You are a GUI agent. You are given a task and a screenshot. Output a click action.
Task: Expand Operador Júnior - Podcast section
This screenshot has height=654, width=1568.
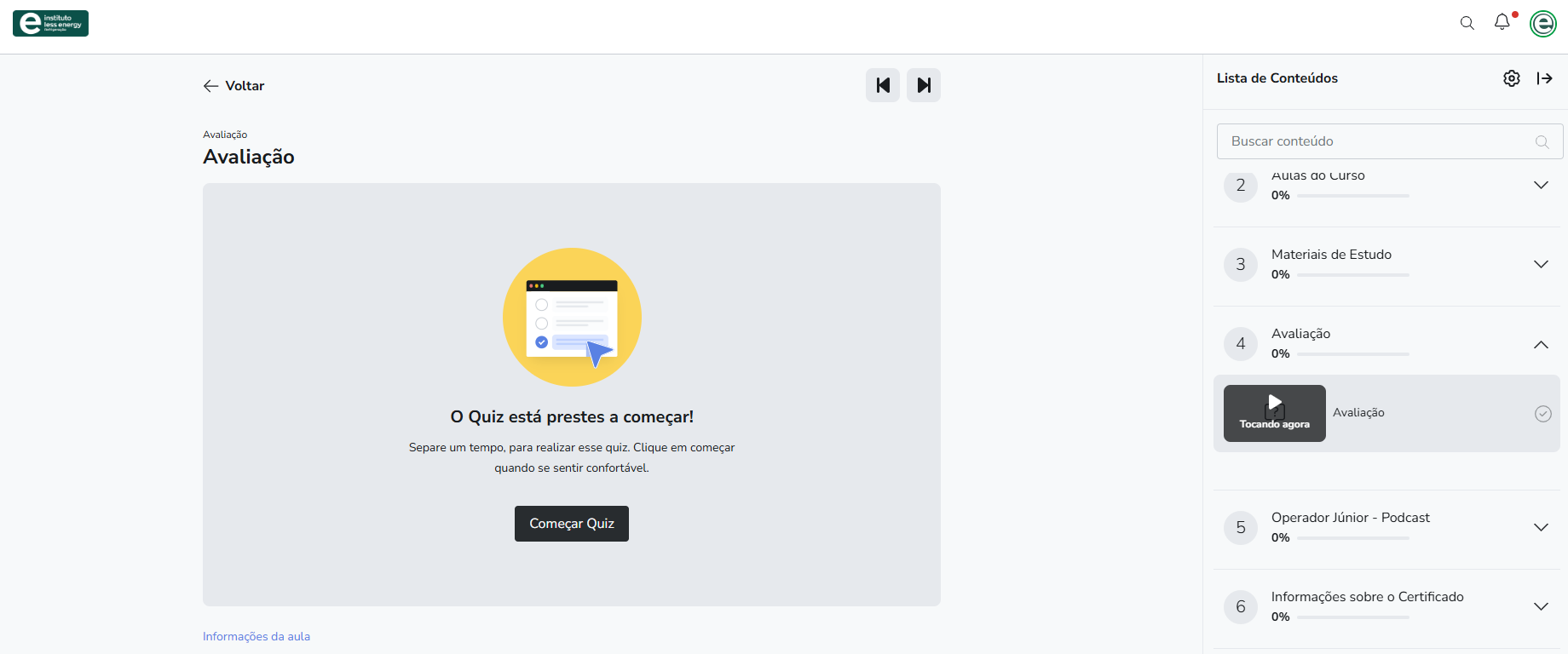coord(1541,528)
